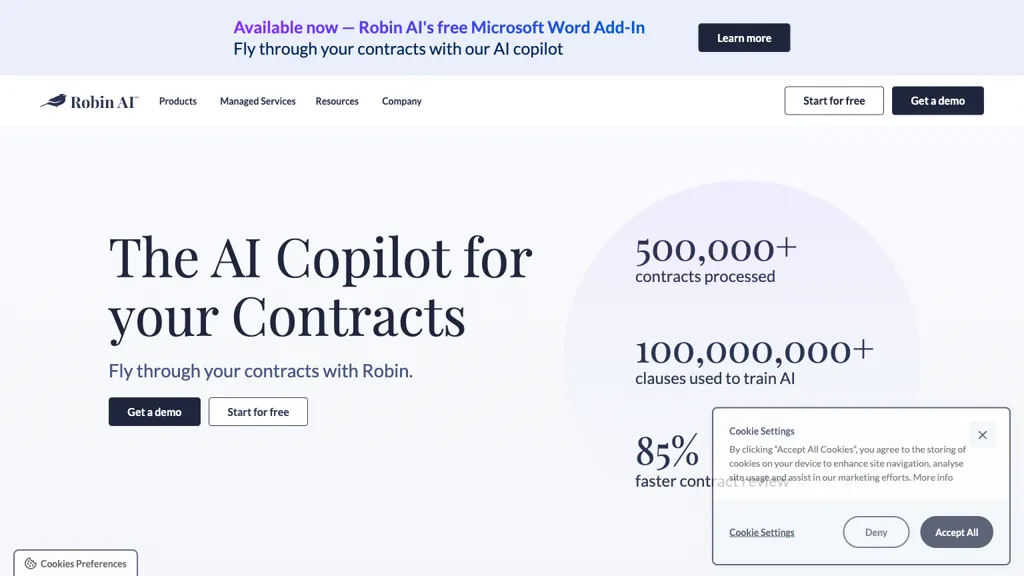The image size is (1024, 576).
Task: Open the Managed Services menu
Action: 257,101
